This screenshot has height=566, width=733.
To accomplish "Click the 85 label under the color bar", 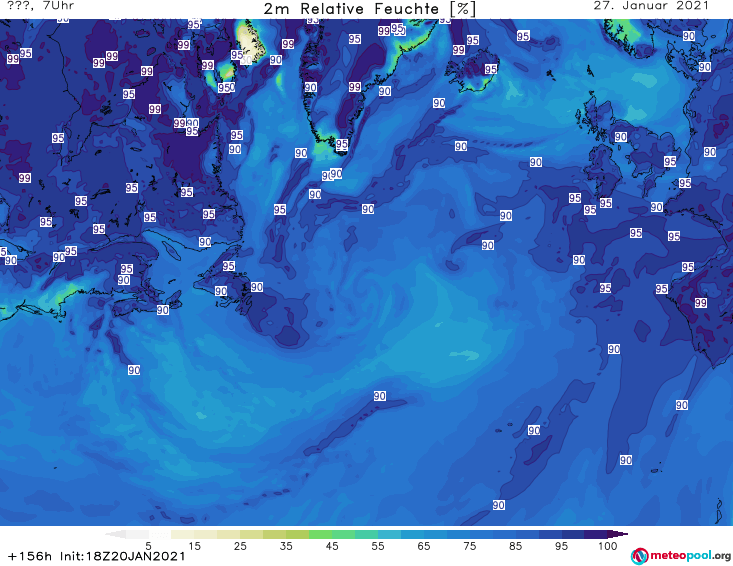I will [x=515, y=546].
